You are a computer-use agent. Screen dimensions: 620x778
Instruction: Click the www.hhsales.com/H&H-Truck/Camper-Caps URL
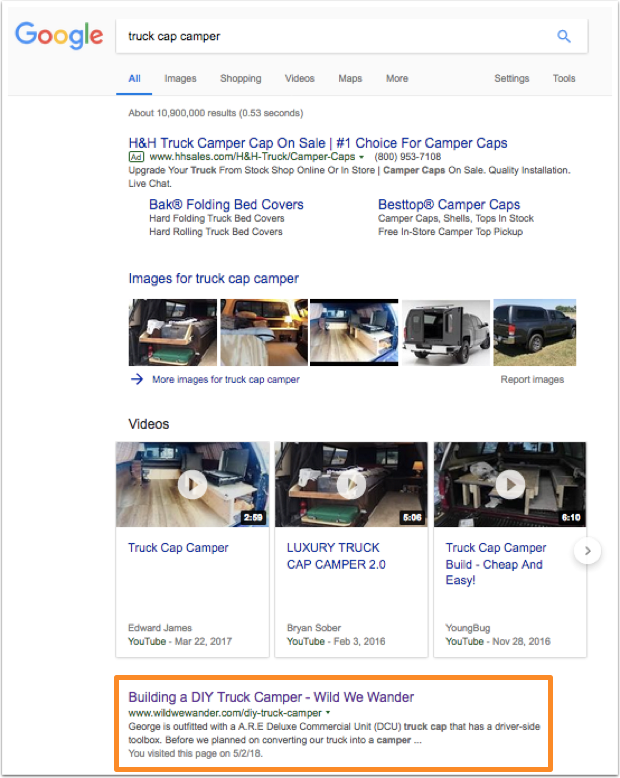pos(252,157)
